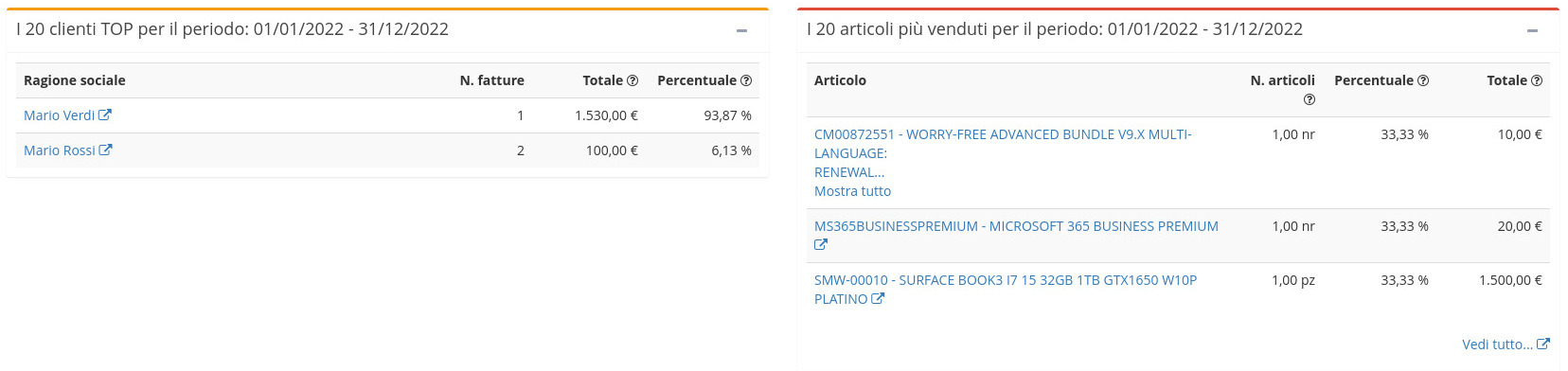Open external icon beside Vedi tutto

1543,344
